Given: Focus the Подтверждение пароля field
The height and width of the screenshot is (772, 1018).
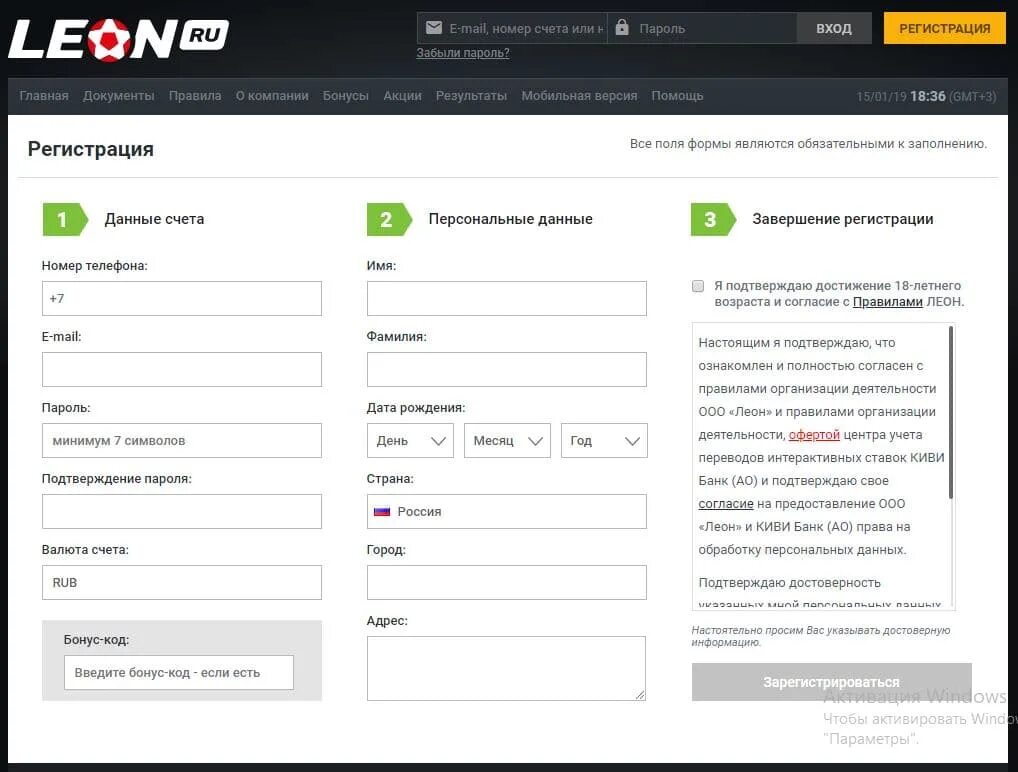Looking at the screenshot, I should pos(182,511).
